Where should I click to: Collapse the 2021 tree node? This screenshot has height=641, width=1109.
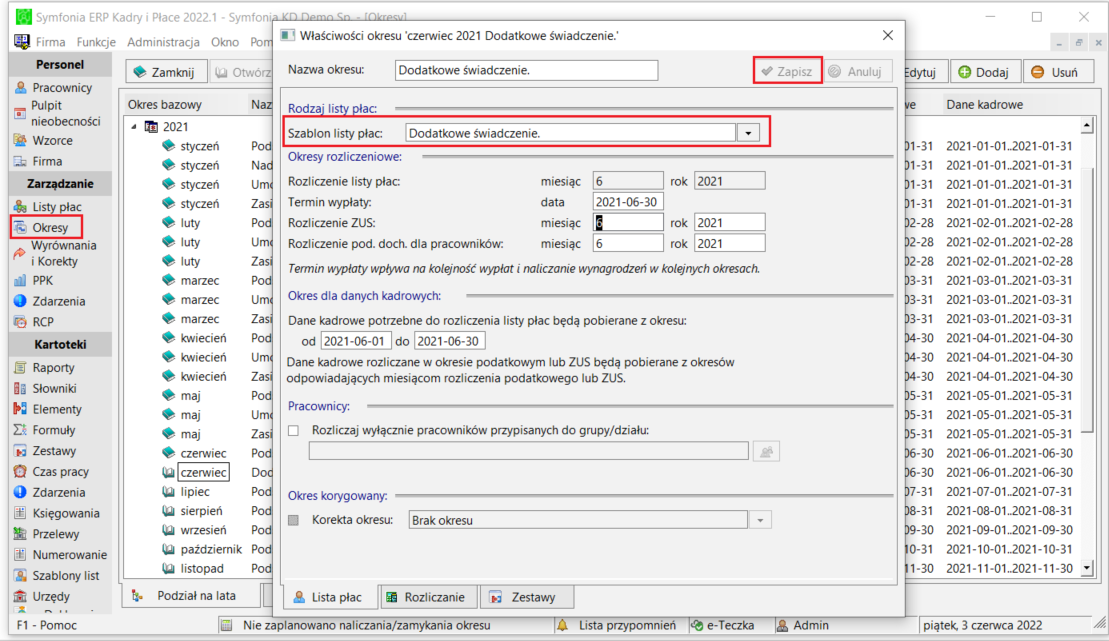point(134,127)
